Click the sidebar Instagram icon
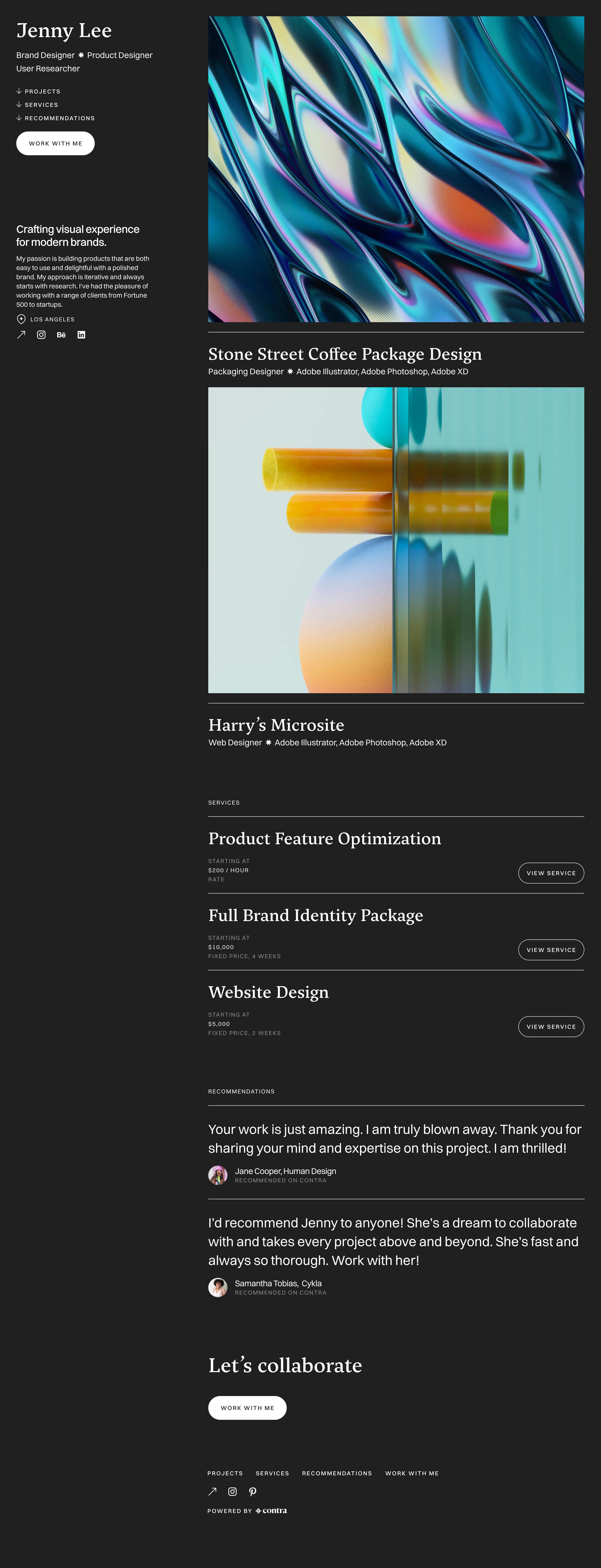Screen dimensions: 601x1568 (41, 335)
